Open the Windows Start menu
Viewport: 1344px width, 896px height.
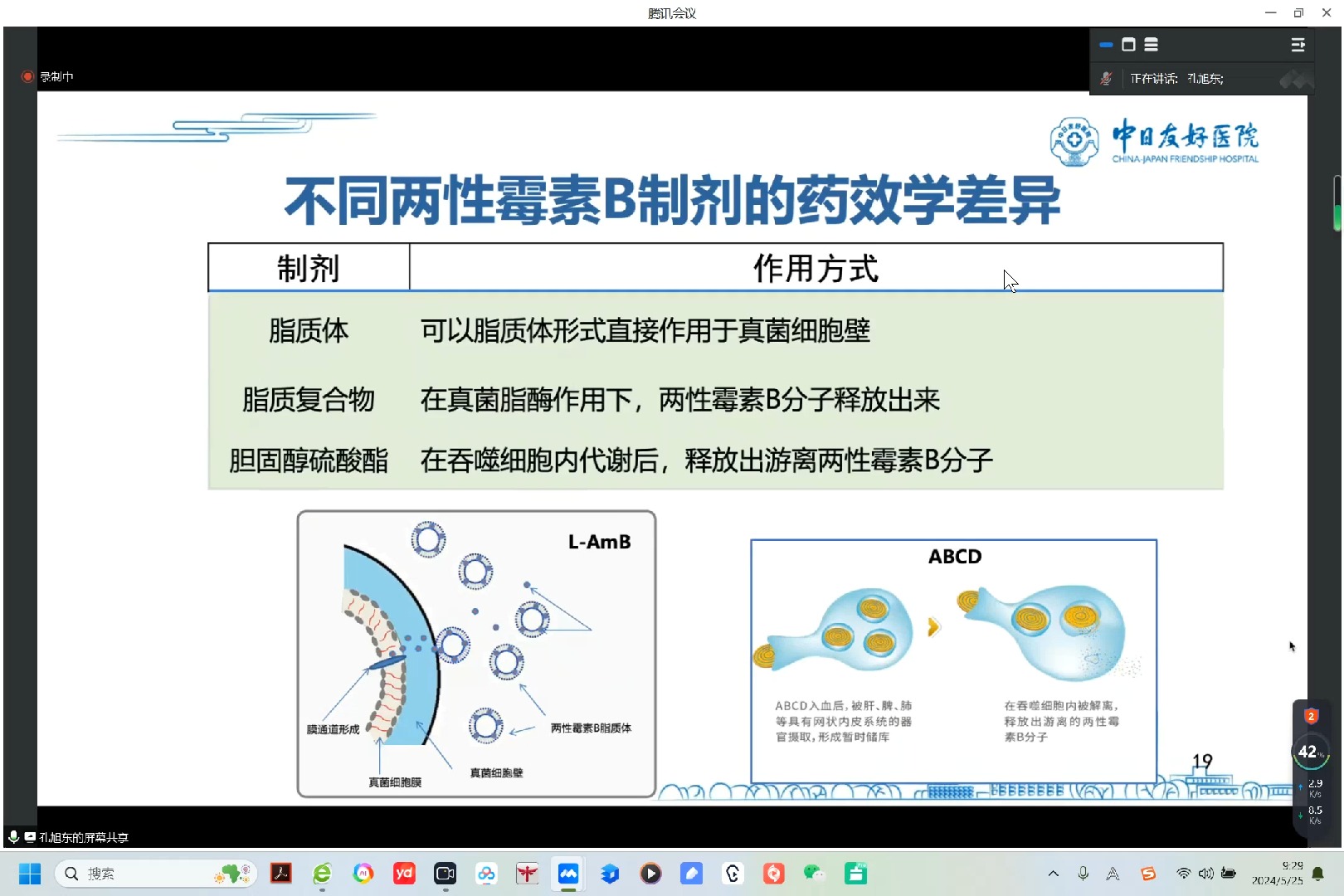(x=30, y=874)
